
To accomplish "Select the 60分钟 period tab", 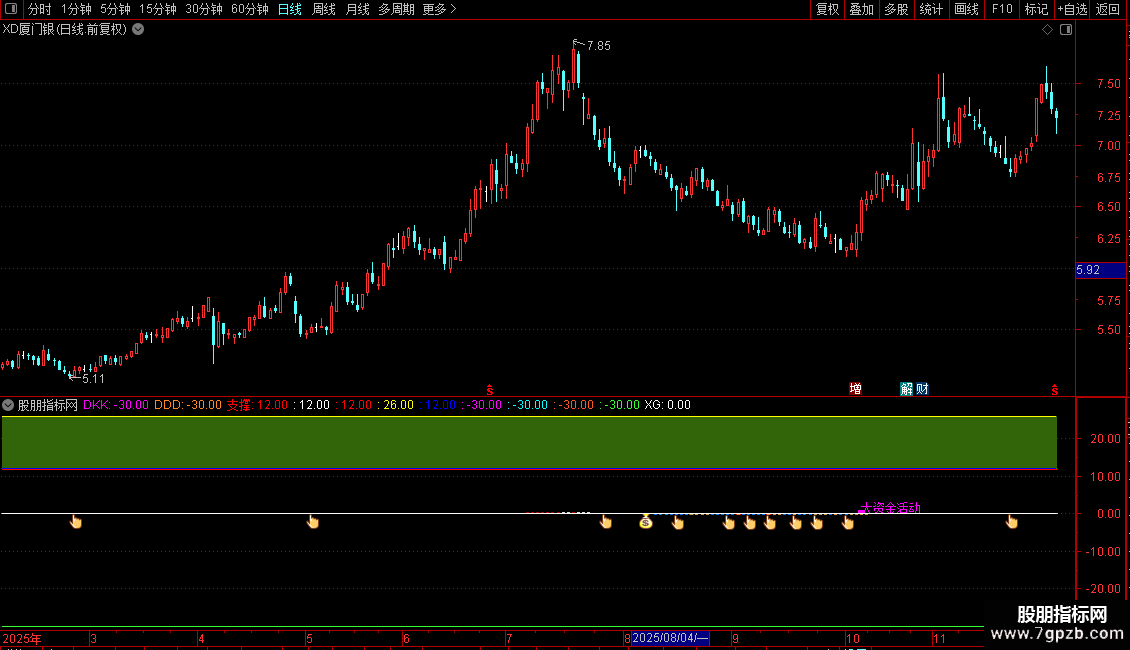I will [249, 9].
